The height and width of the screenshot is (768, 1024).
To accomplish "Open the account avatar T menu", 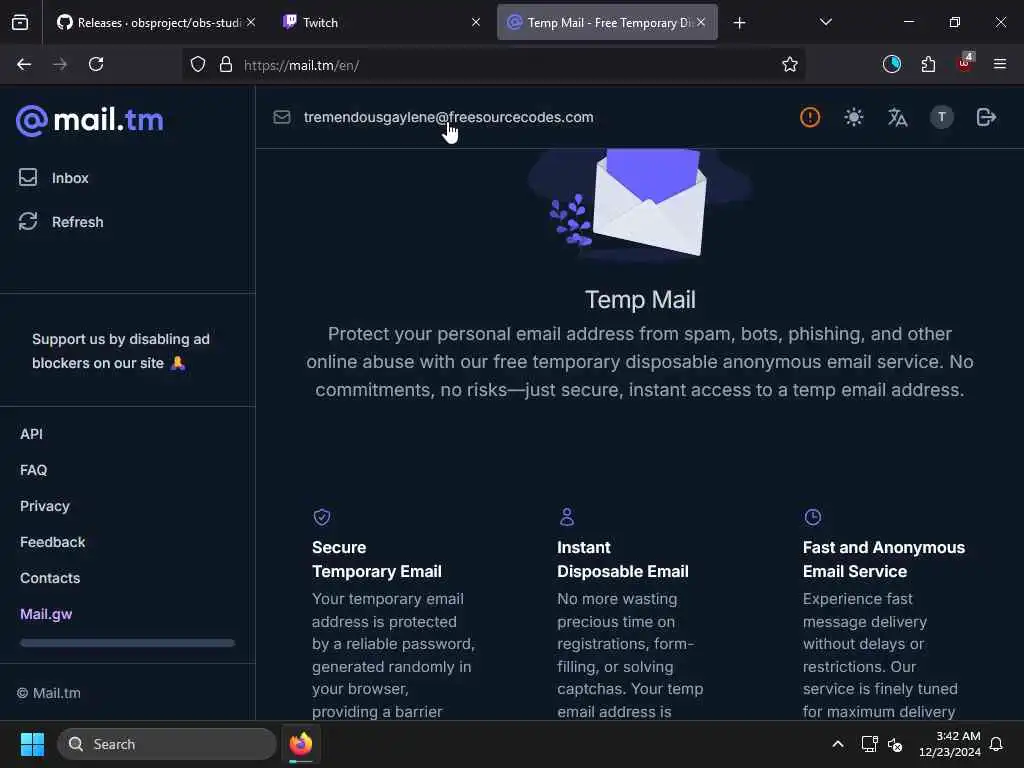I will click(942, 118).
